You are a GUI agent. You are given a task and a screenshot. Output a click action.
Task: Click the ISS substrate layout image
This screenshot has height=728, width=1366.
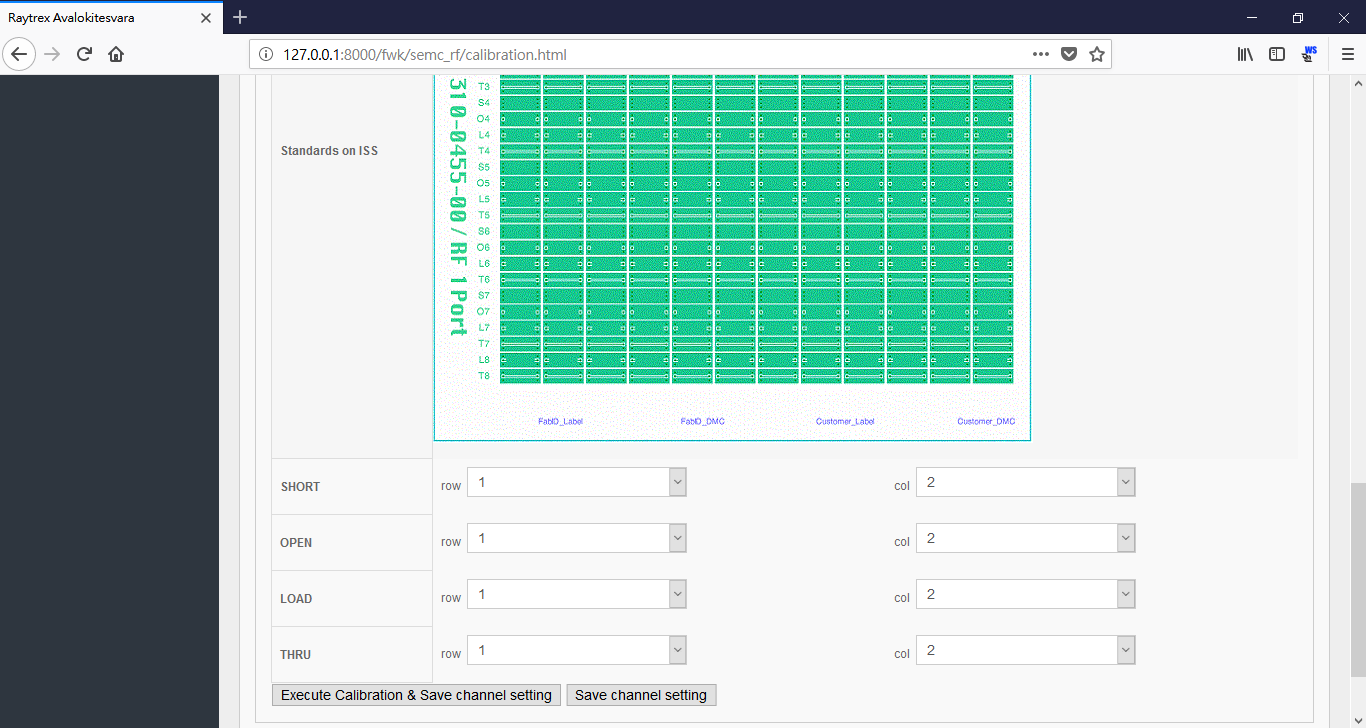click(732, 257)
